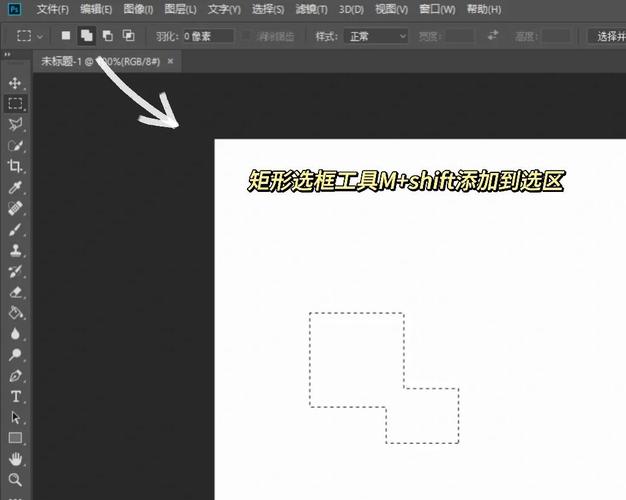Open the 图像(I) menu
Screen dimensions: 626x500
tap(138, 9)
